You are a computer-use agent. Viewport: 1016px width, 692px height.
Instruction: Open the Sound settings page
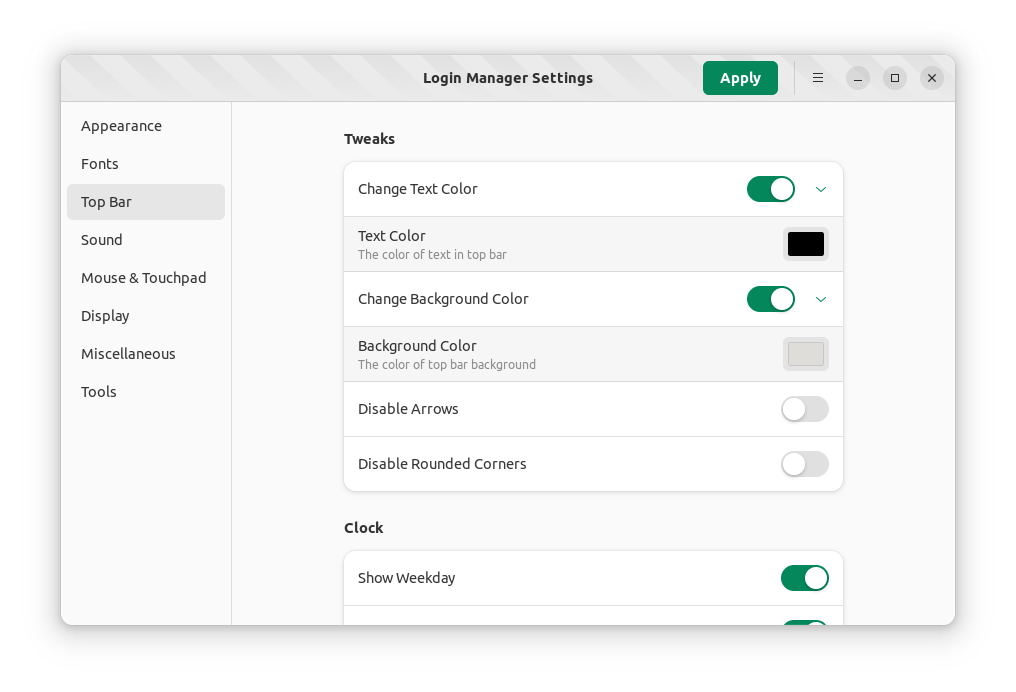(102, 240)
